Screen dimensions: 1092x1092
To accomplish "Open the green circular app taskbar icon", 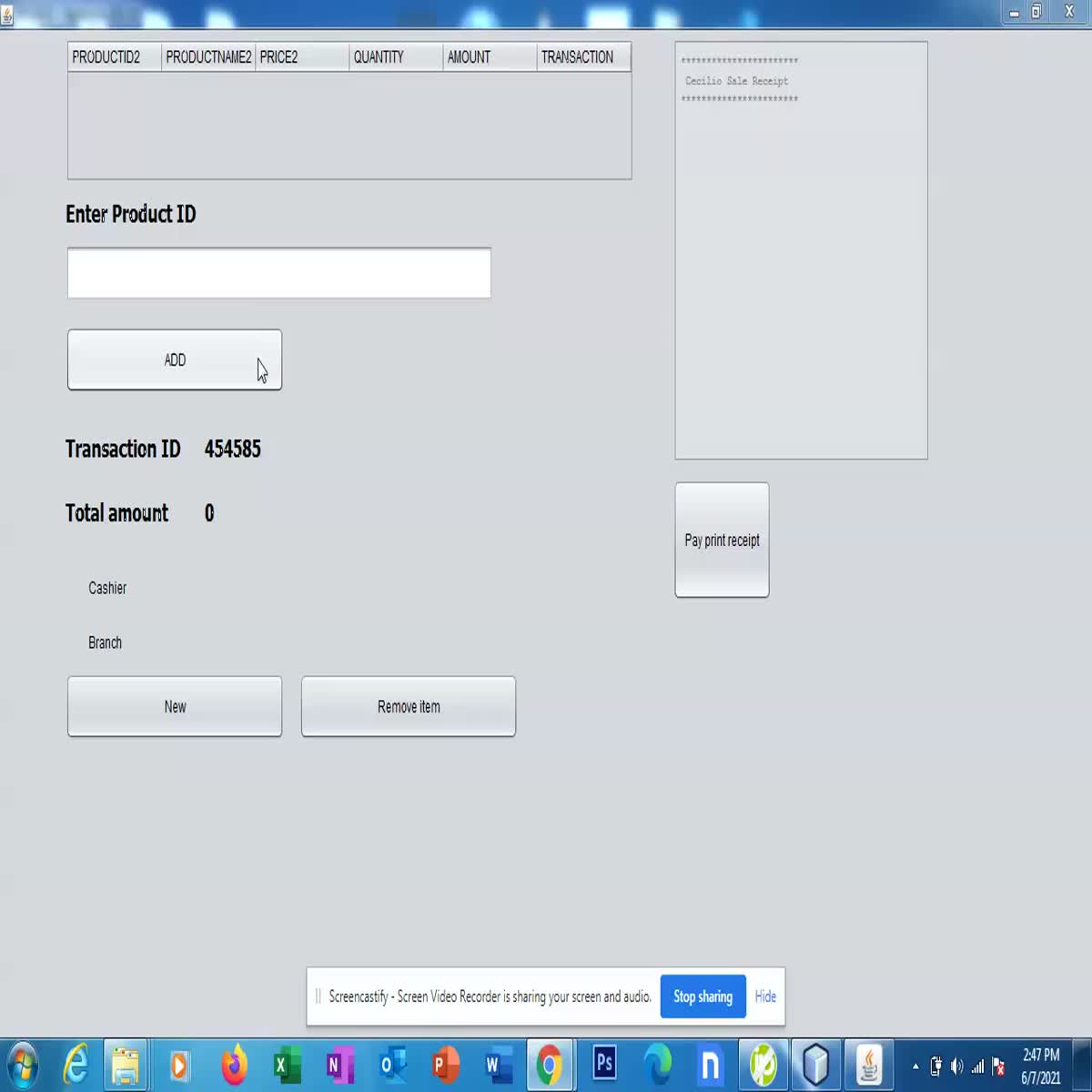I will pyautogui.click(x=763, y=1065).
